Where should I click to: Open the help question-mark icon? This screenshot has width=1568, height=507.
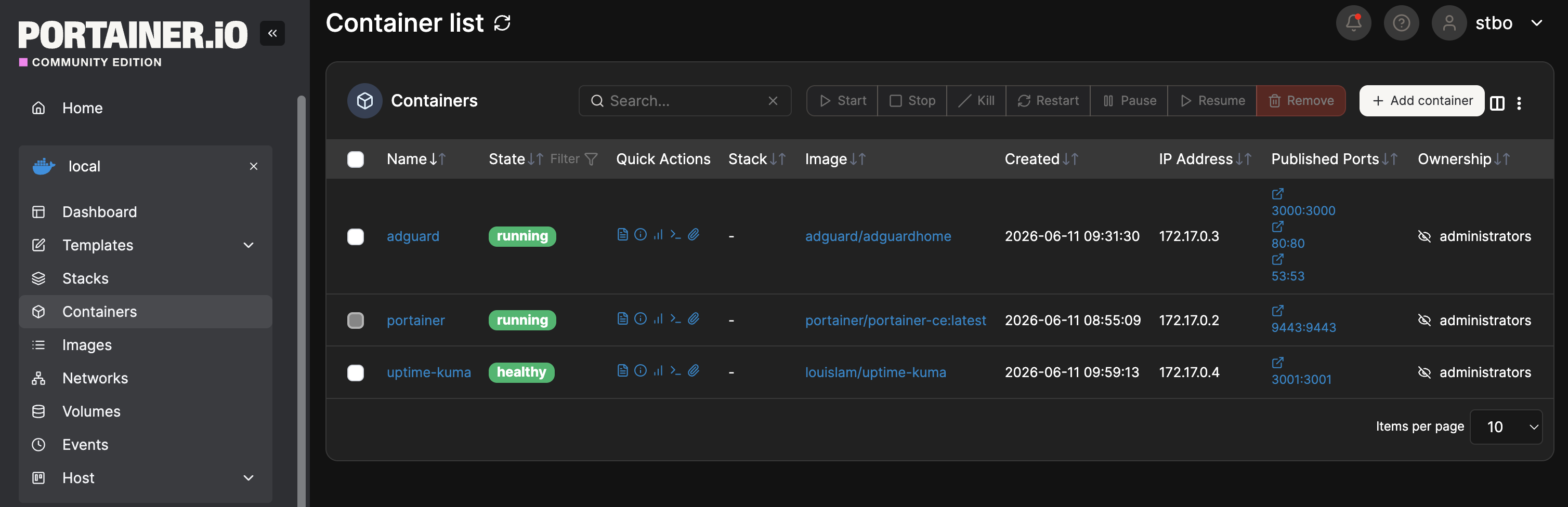click(1401, 23)
